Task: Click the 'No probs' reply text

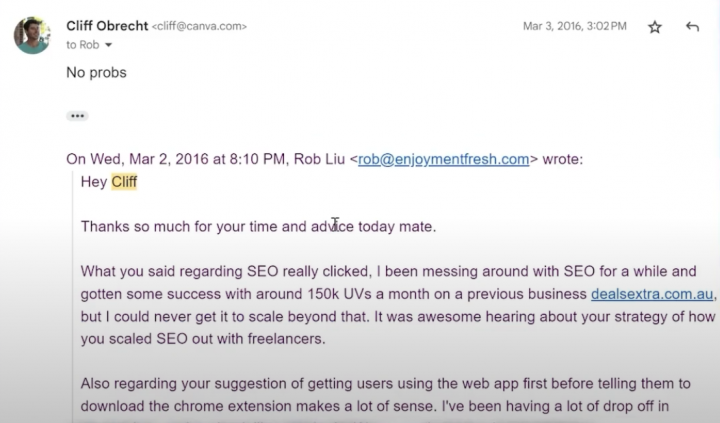Action: (x=96, y=73)
